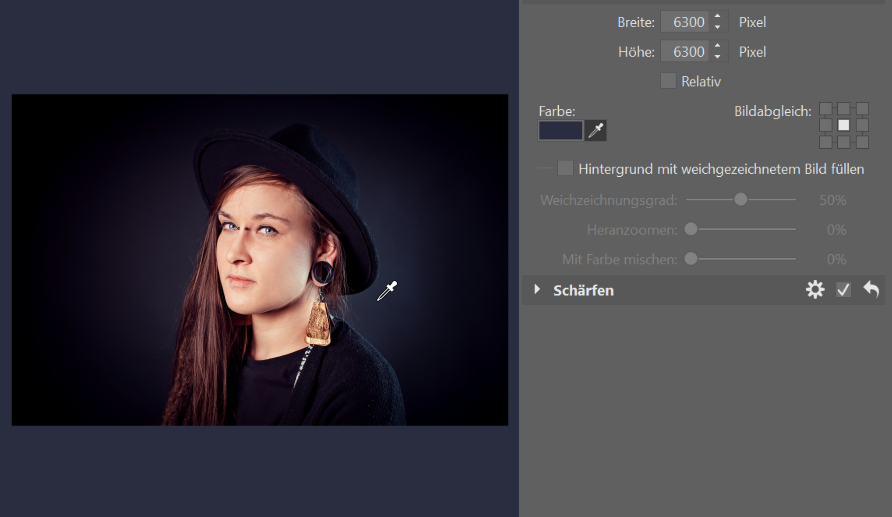
Task: Enable the Relativ checkbox
Action: (668, 81)
